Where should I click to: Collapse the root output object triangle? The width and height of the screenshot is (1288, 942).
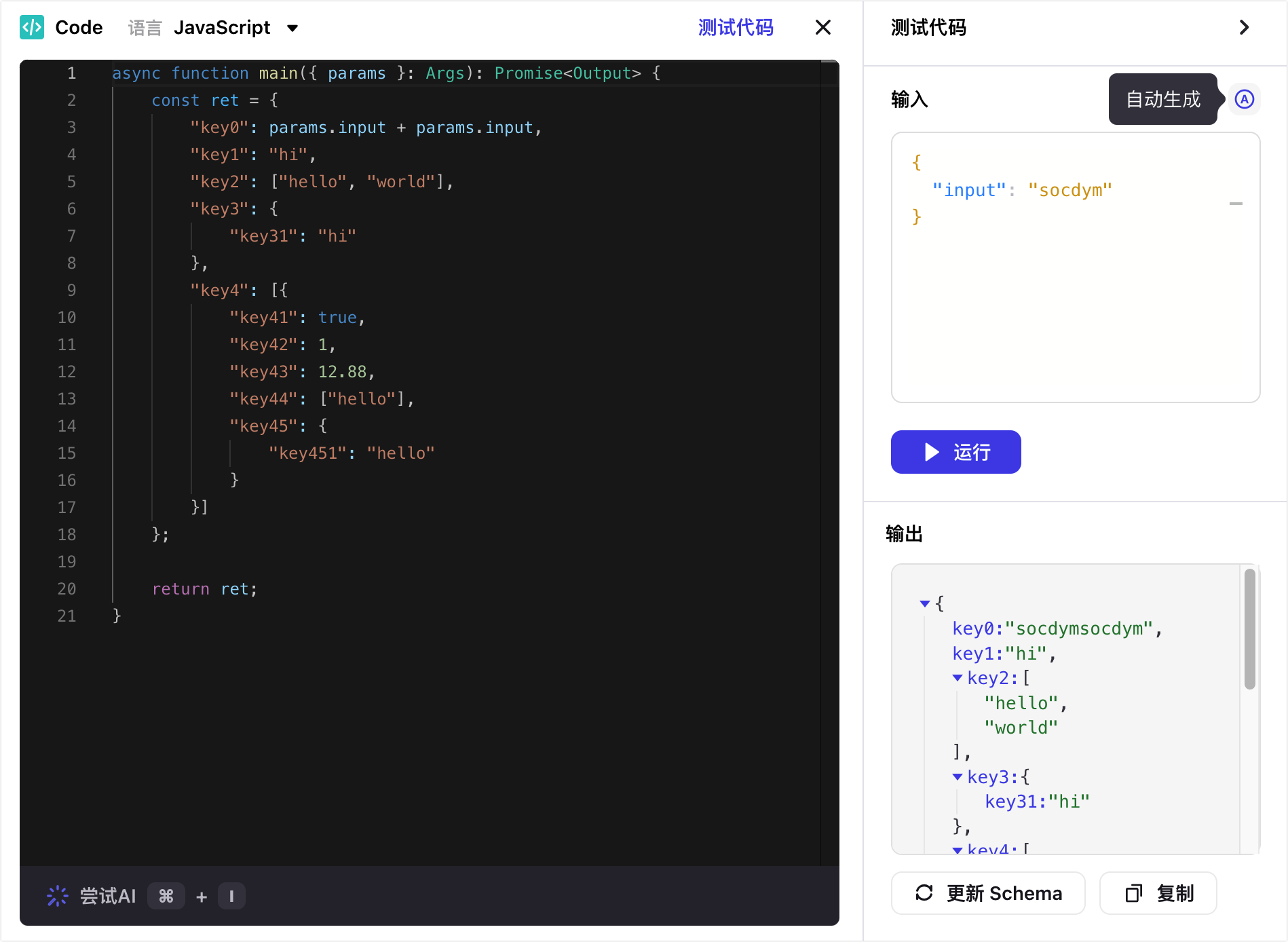click(924, 603)
